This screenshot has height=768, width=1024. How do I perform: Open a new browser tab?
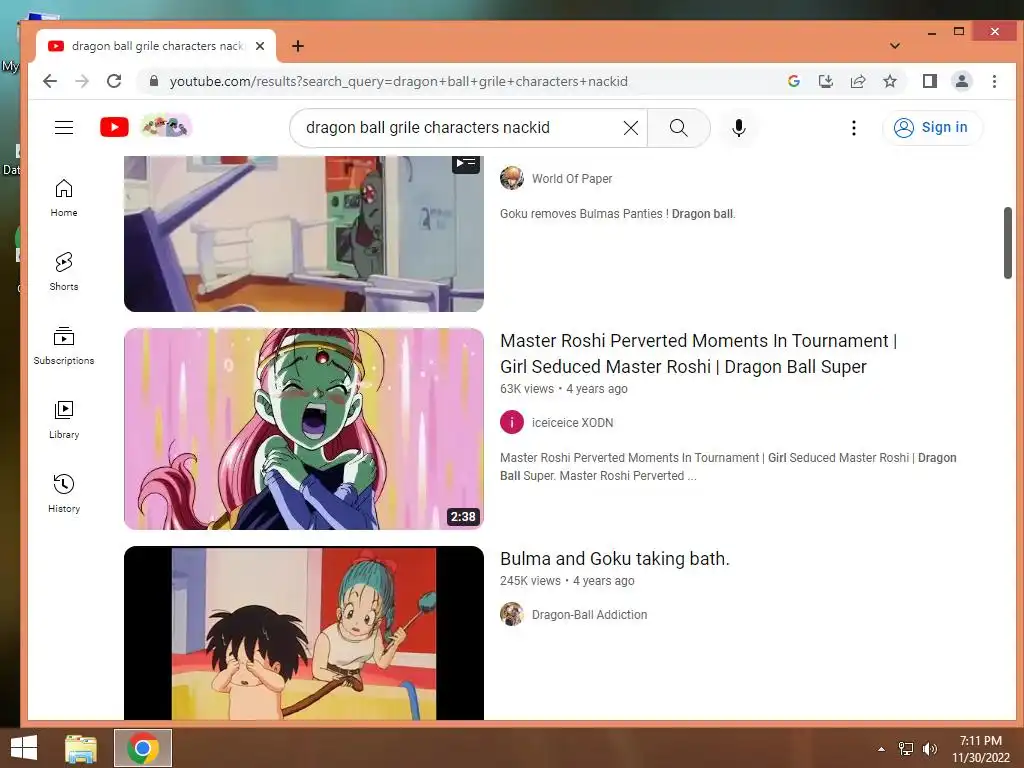[298, 46]
